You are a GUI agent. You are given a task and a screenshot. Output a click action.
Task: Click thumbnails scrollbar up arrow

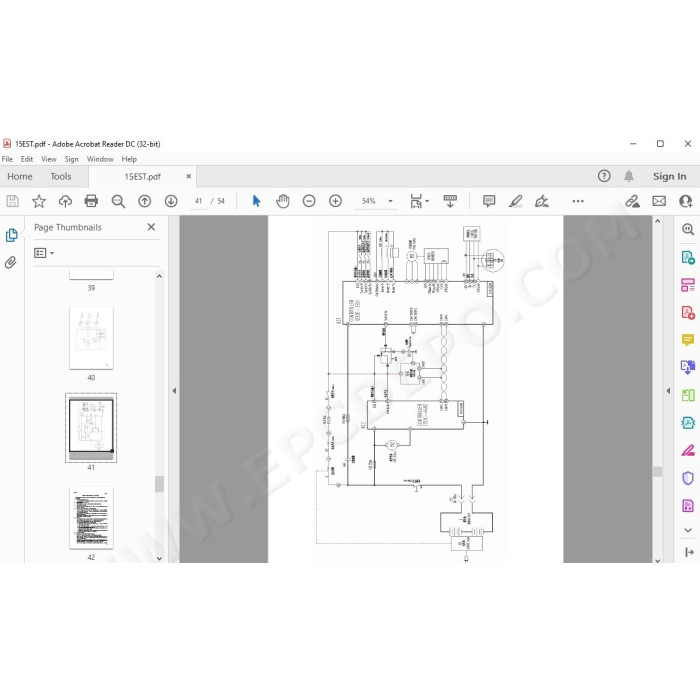click(x=159, y=276)
